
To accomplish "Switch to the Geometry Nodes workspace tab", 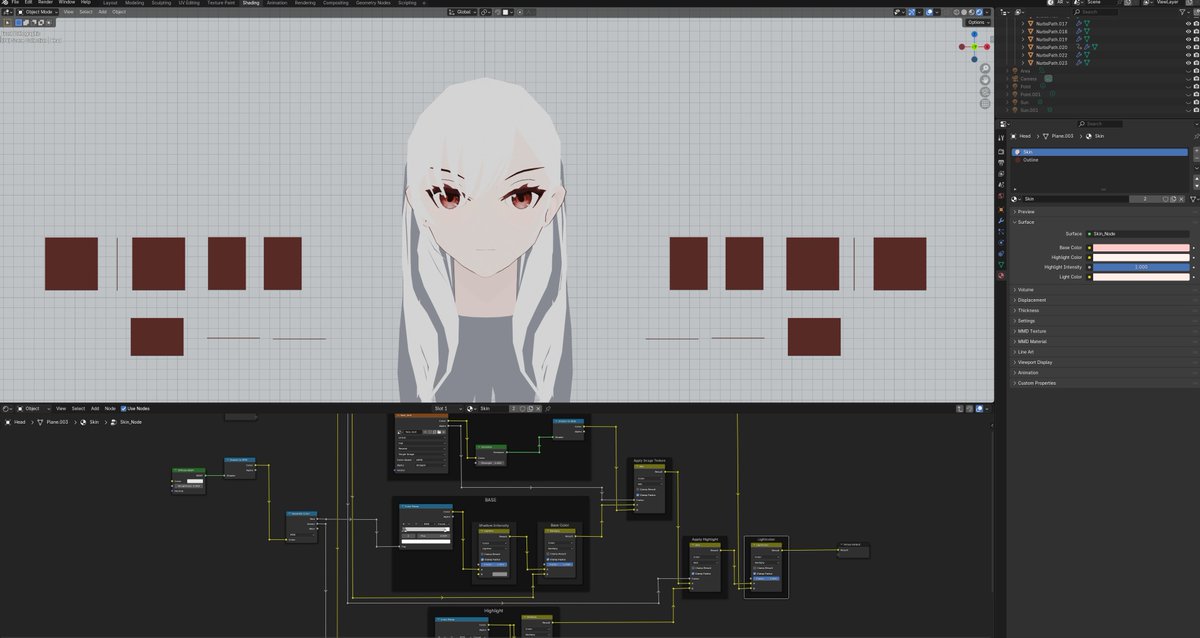I will tap(373, 3).
